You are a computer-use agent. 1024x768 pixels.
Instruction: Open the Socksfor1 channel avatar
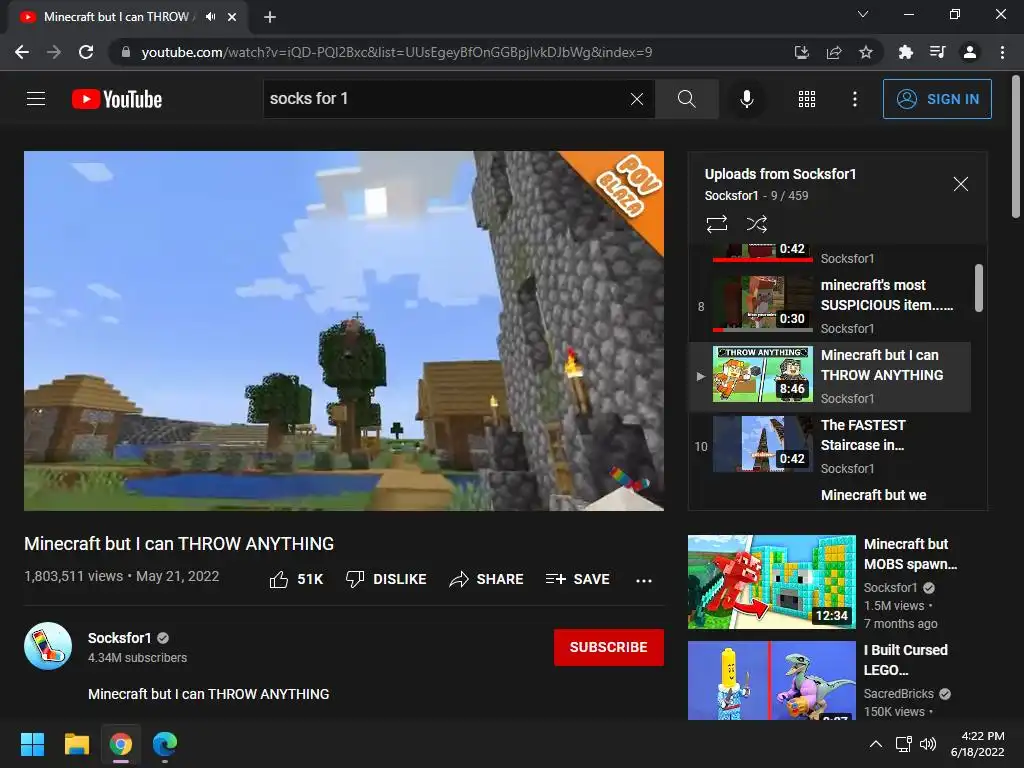[x=48, y=647]
